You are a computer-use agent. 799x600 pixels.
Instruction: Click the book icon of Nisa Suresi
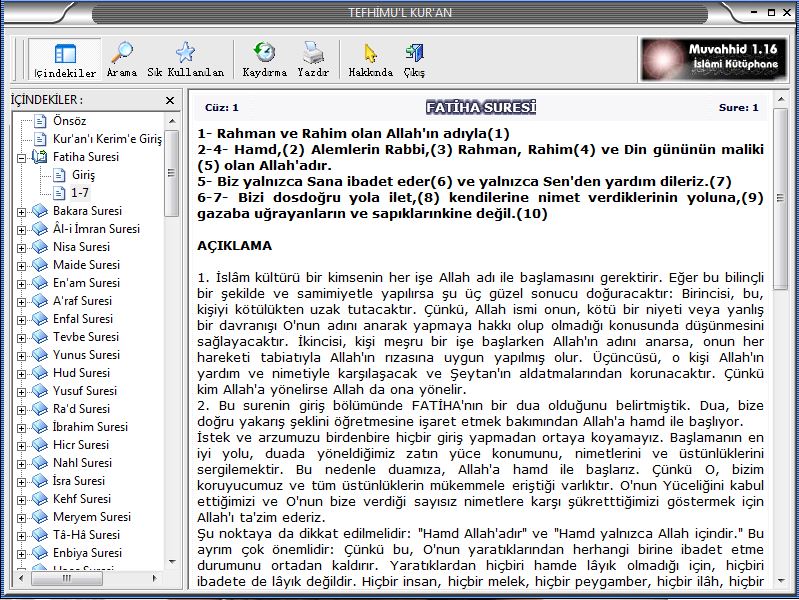(x=40, y=247)
